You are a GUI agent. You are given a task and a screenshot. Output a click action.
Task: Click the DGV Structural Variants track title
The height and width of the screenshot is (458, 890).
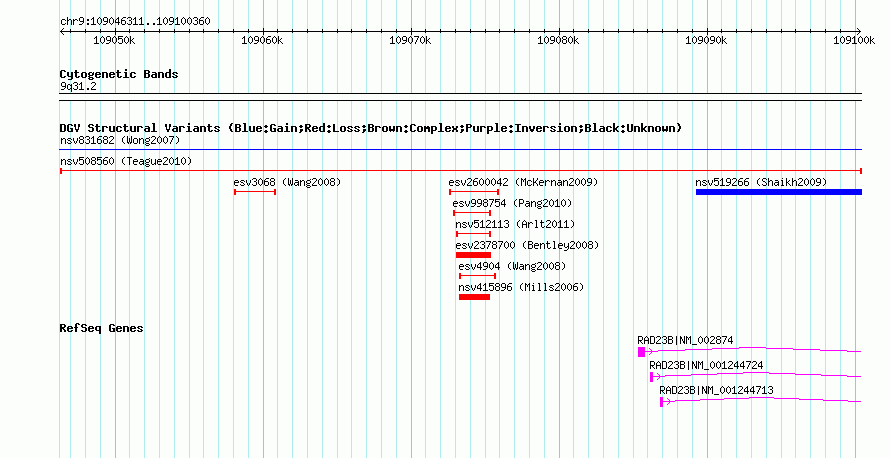pyautogui.click(x=371, y=128)
